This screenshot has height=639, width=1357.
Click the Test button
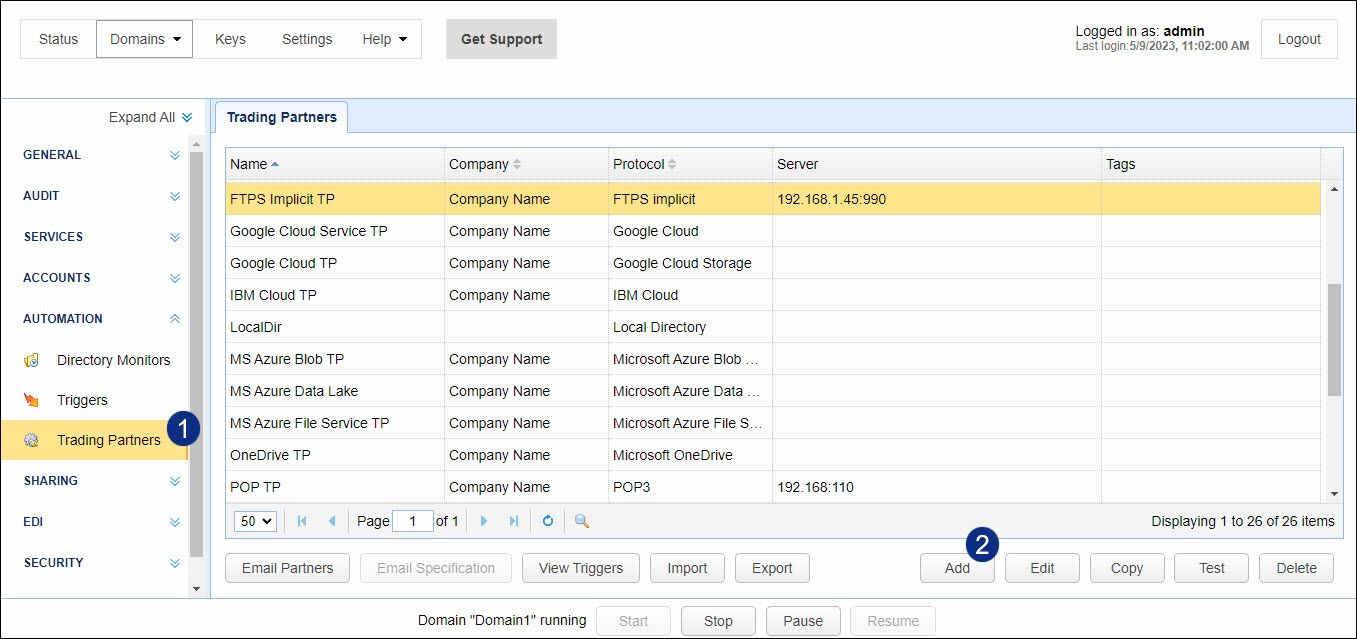[1212, 568]
